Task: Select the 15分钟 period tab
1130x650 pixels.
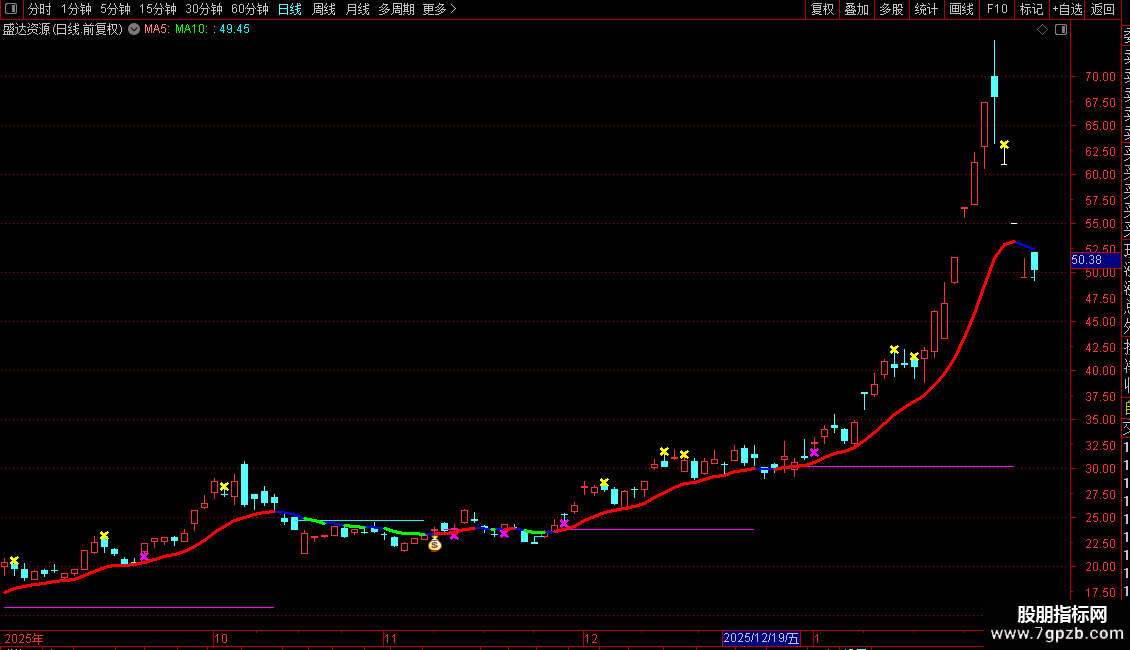Action: (x=158, y=9)
